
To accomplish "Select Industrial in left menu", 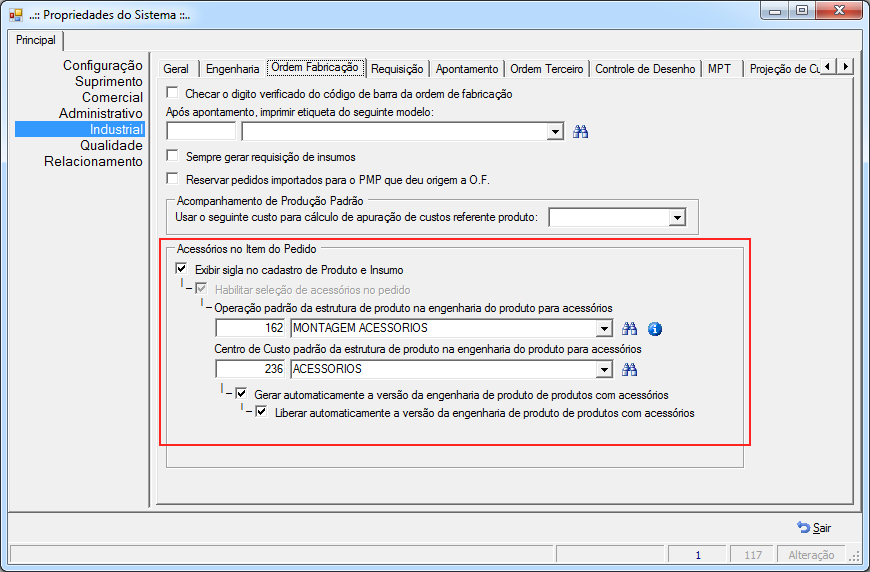I will 80,129.
